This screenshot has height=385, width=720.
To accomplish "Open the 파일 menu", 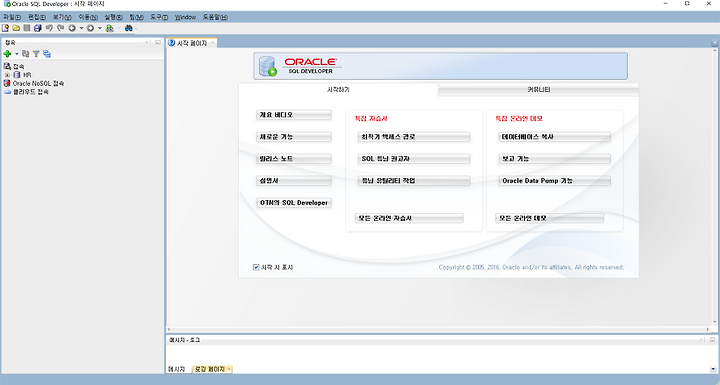I will pyautogui.click(x=11, y=17).
